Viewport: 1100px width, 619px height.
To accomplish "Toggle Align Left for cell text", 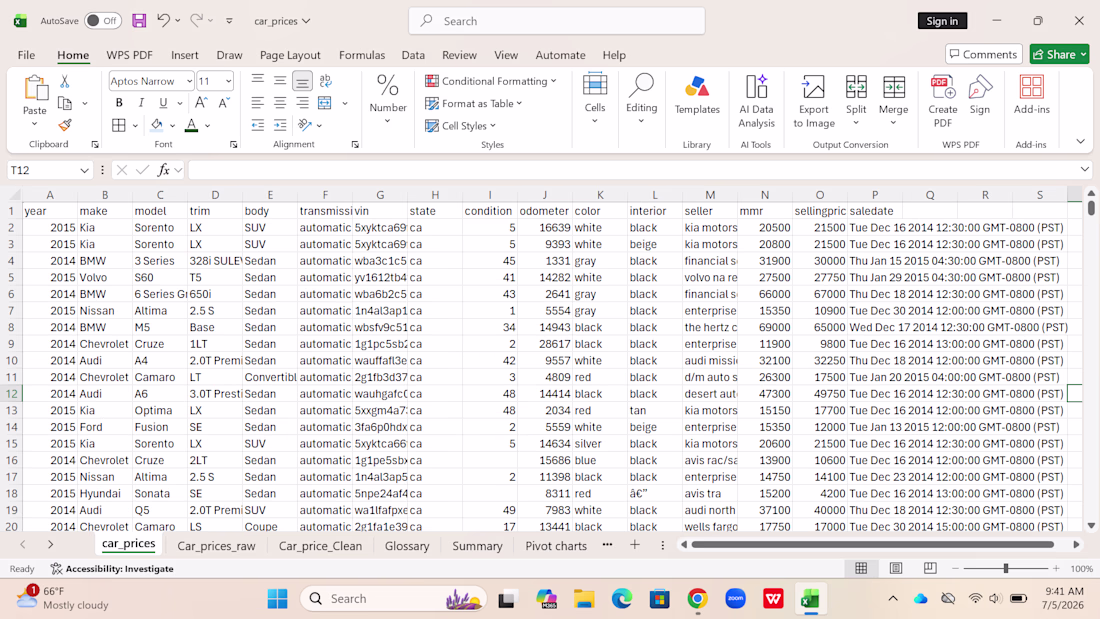I will click(x=257, y=103).
